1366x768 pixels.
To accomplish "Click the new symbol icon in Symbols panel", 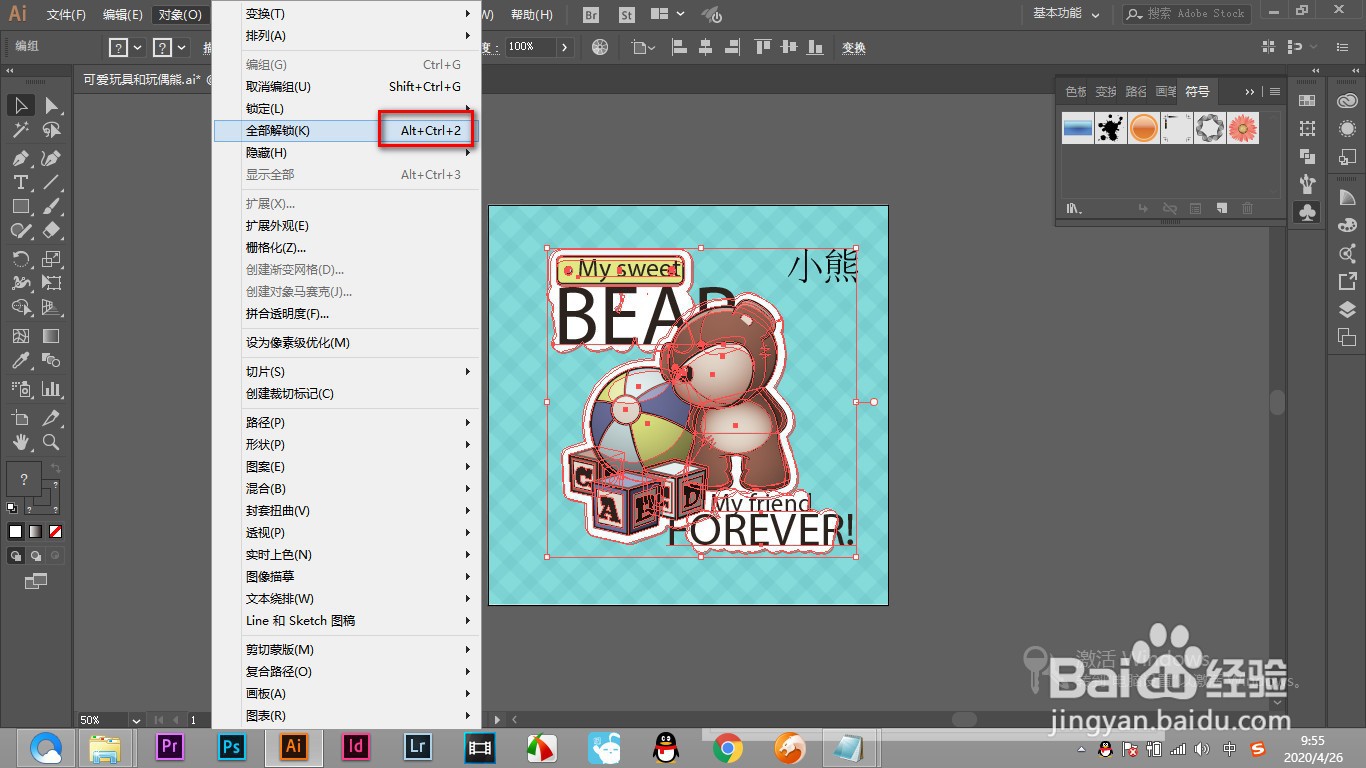I will click(x=1221, y=208).
